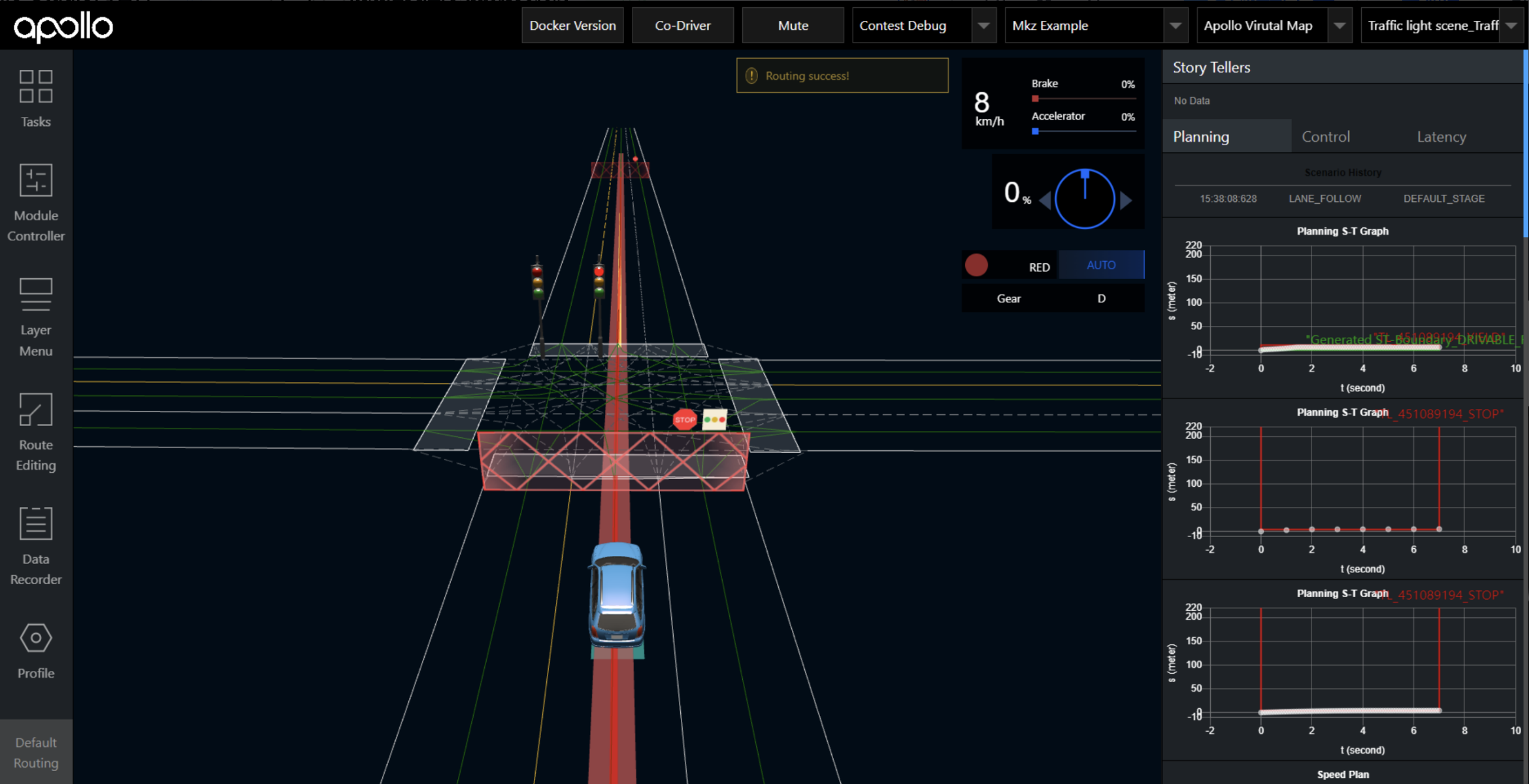Switch to the Latency tab
The width and height of the screenshot is (1529, 784).
click(x=1441, y=137)
